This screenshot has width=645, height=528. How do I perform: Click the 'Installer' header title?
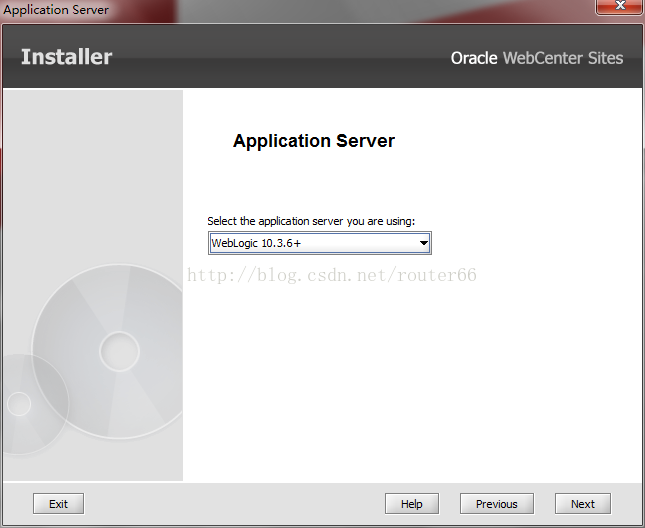tap(66, 57)
